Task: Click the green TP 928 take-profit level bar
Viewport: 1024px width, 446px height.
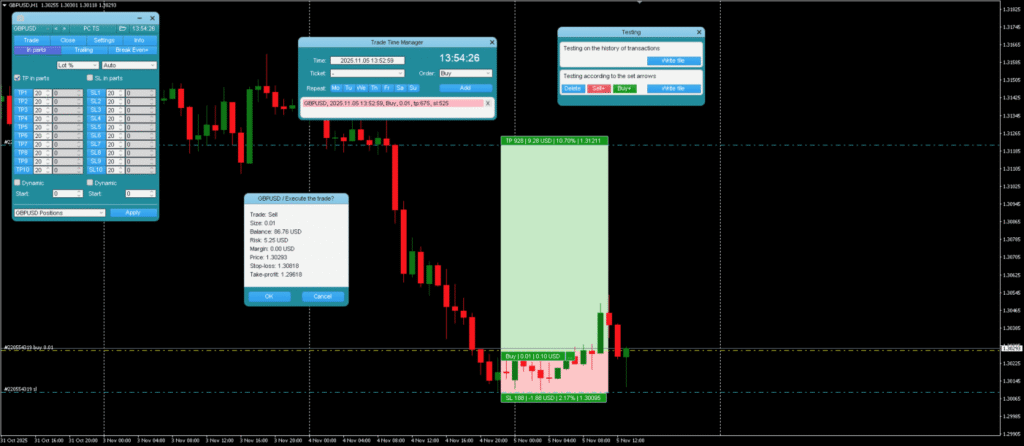Action: coord(554,141)
